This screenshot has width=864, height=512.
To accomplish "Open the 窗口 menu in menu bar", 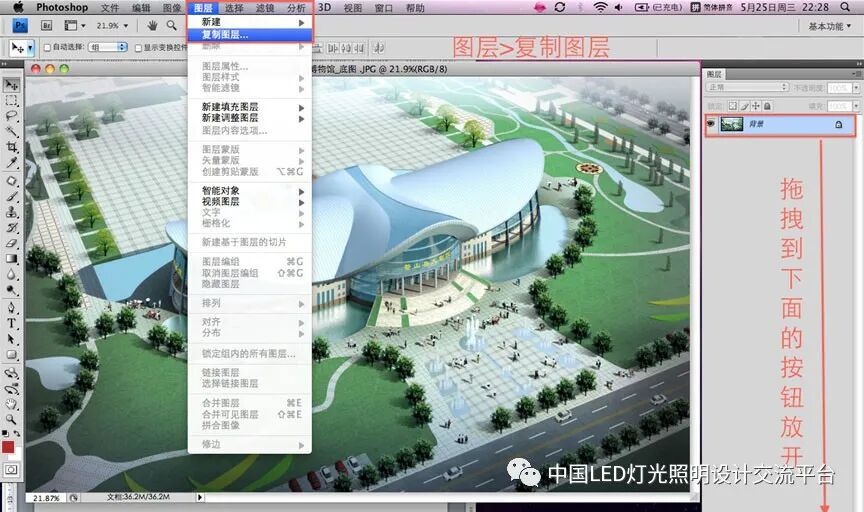I will point(384,8).
